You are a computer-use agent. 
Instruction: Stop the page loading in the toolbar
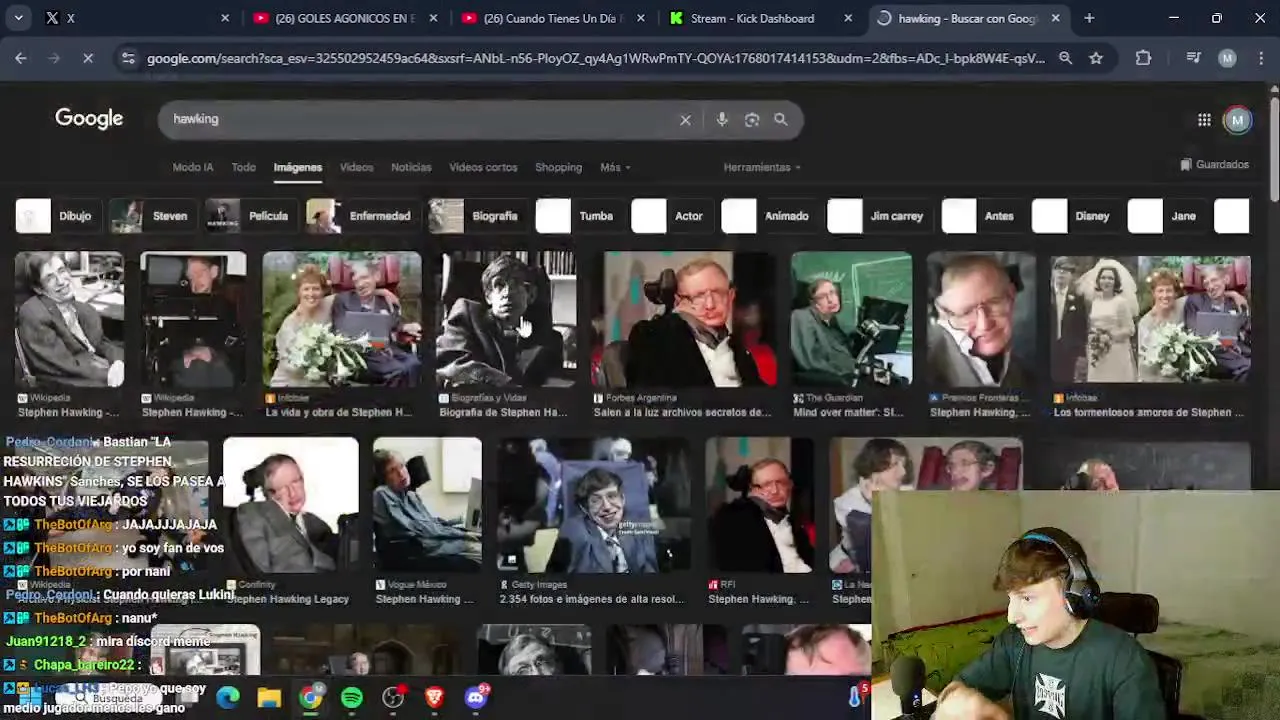pyautogui.click(x=88, y=58)
